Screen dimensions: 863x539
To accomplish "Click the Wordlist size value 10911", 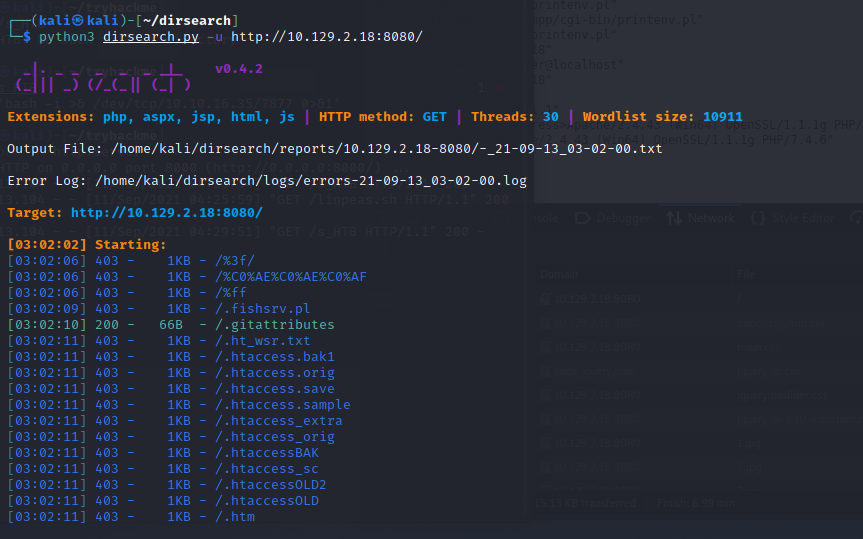I will [x=722, y=117].
